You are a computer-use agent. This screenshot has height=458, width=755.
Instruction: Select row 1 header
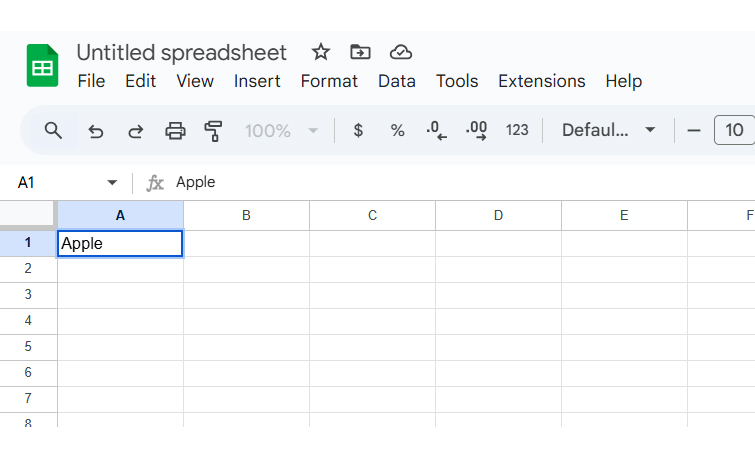pos(28,243)
